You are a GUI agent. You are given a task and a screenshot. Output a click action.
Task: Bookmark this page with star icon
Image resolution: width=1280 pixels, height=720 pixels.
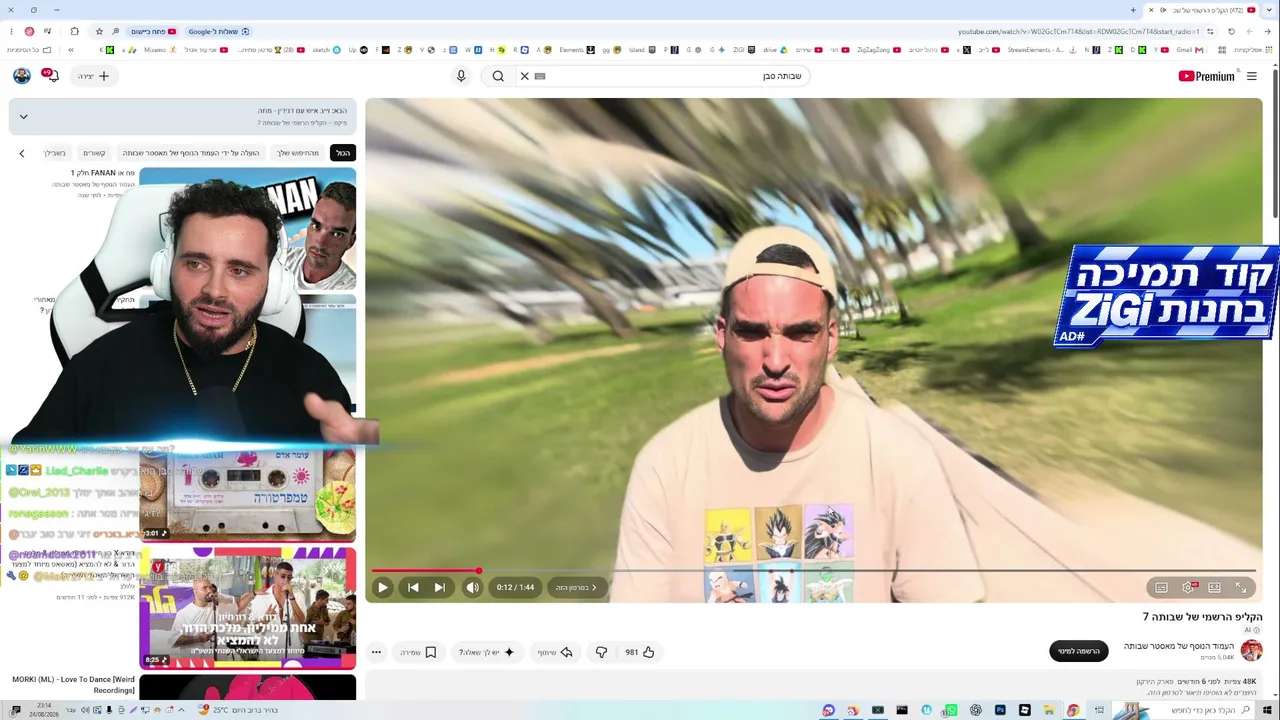click(99, 31)
